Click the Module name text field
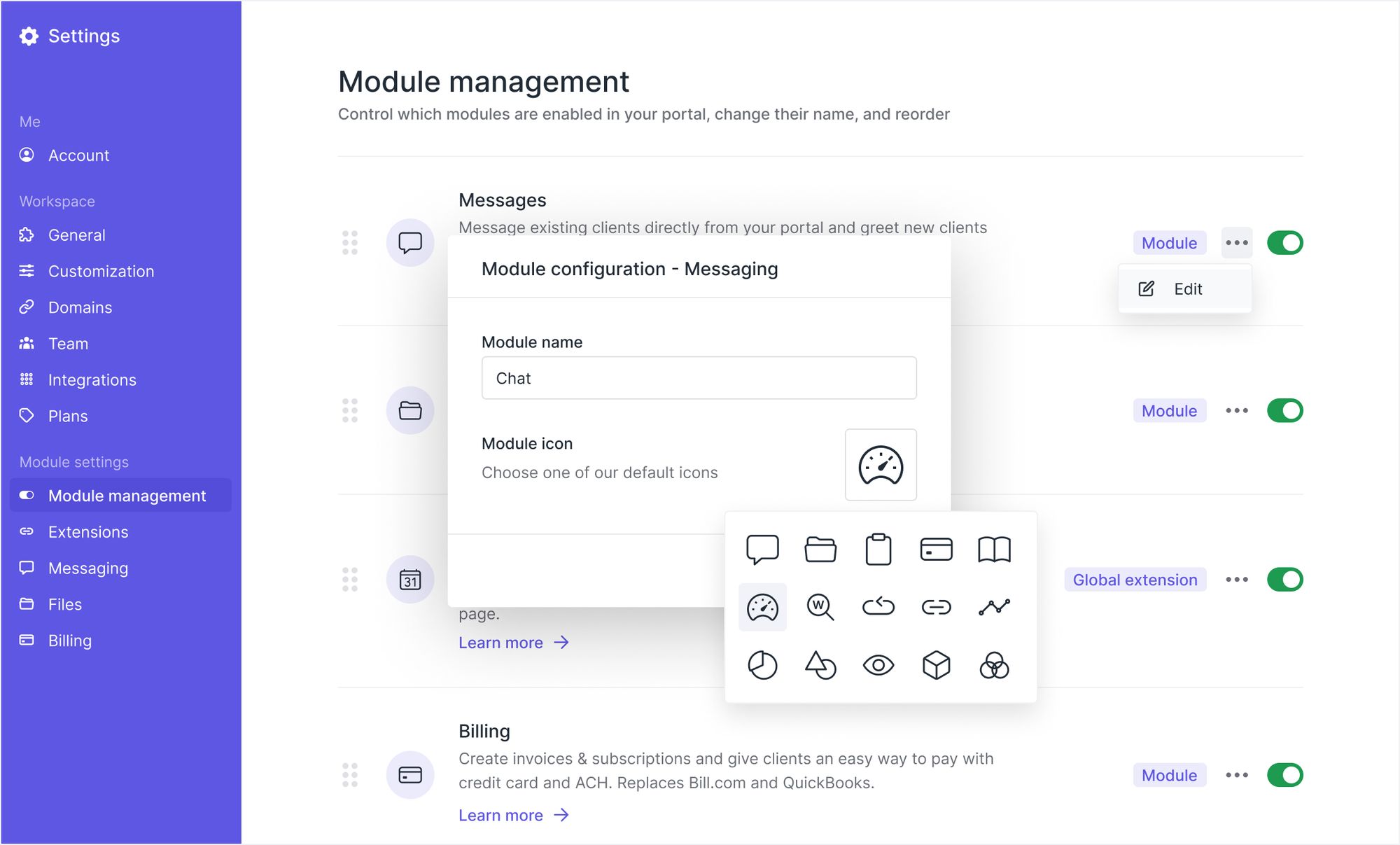Image resolution: width=1400 pixels, height=845 pixels. pyautogui.click(x=699, y=378)
